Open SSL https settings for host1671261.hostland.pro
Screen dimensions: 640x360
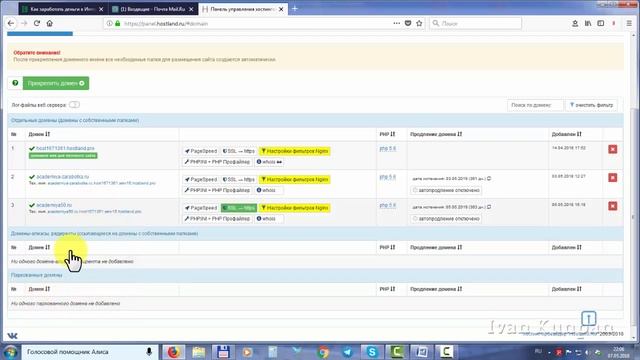pos(239,151)
